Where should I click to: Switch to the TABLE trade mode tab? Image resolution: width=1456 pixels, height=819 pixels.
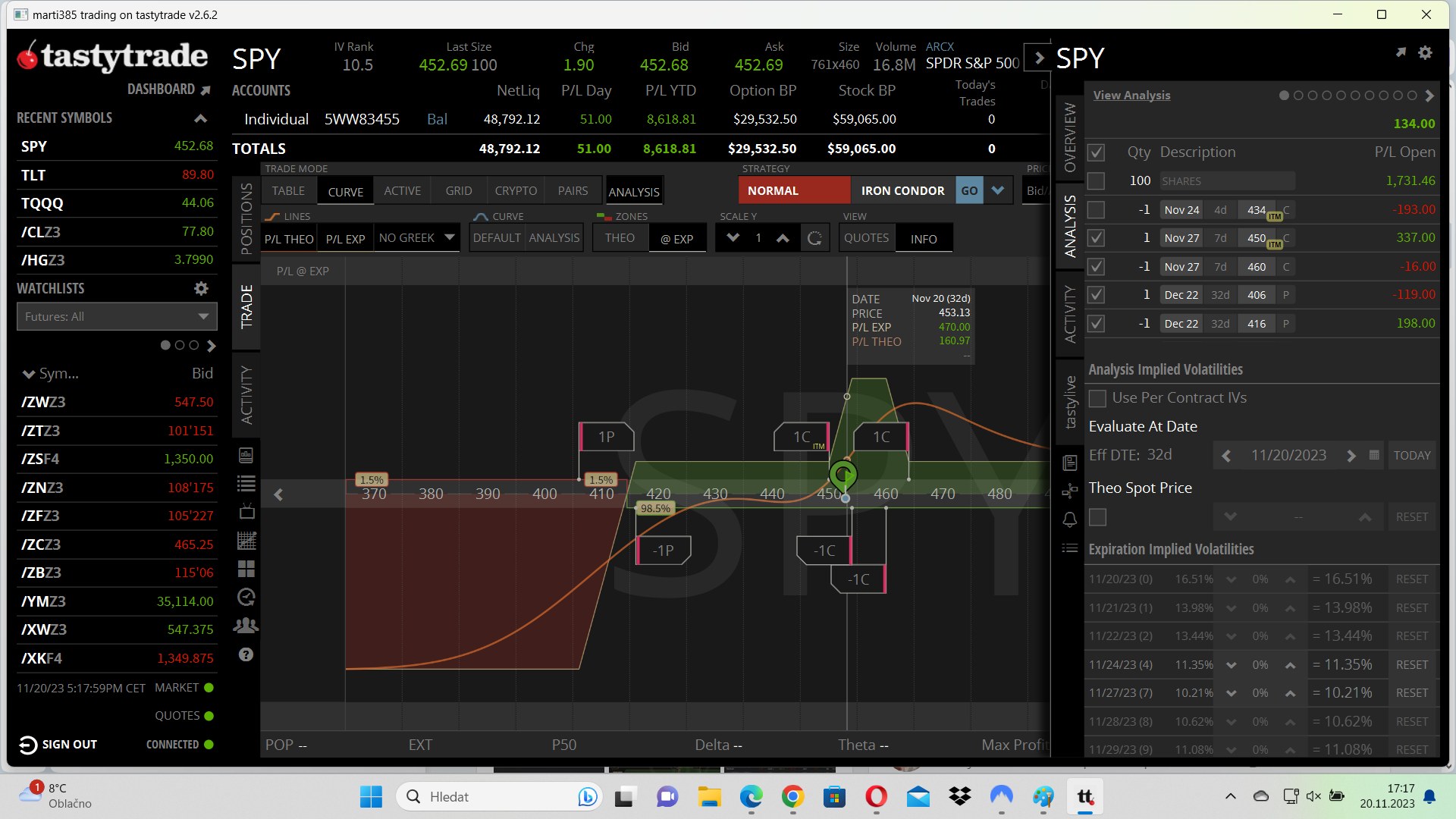click(x=288, y=191)
